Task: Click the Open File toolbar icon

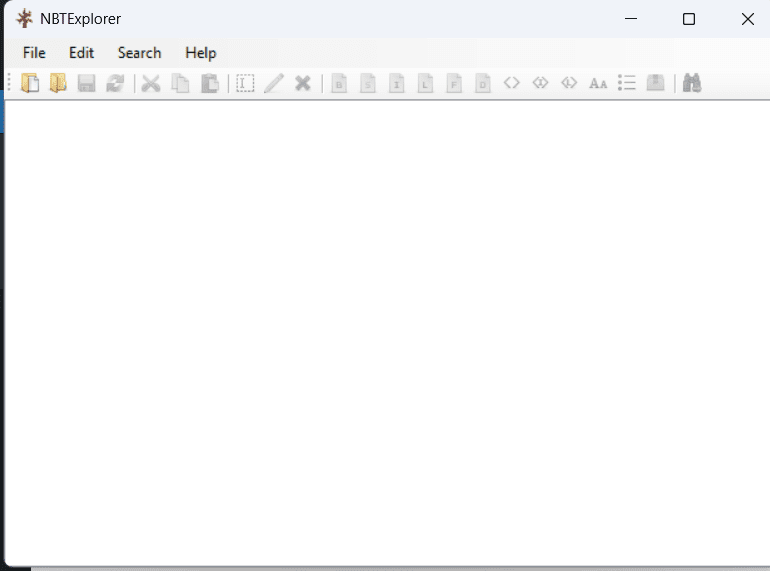Action: click(30, 83)
